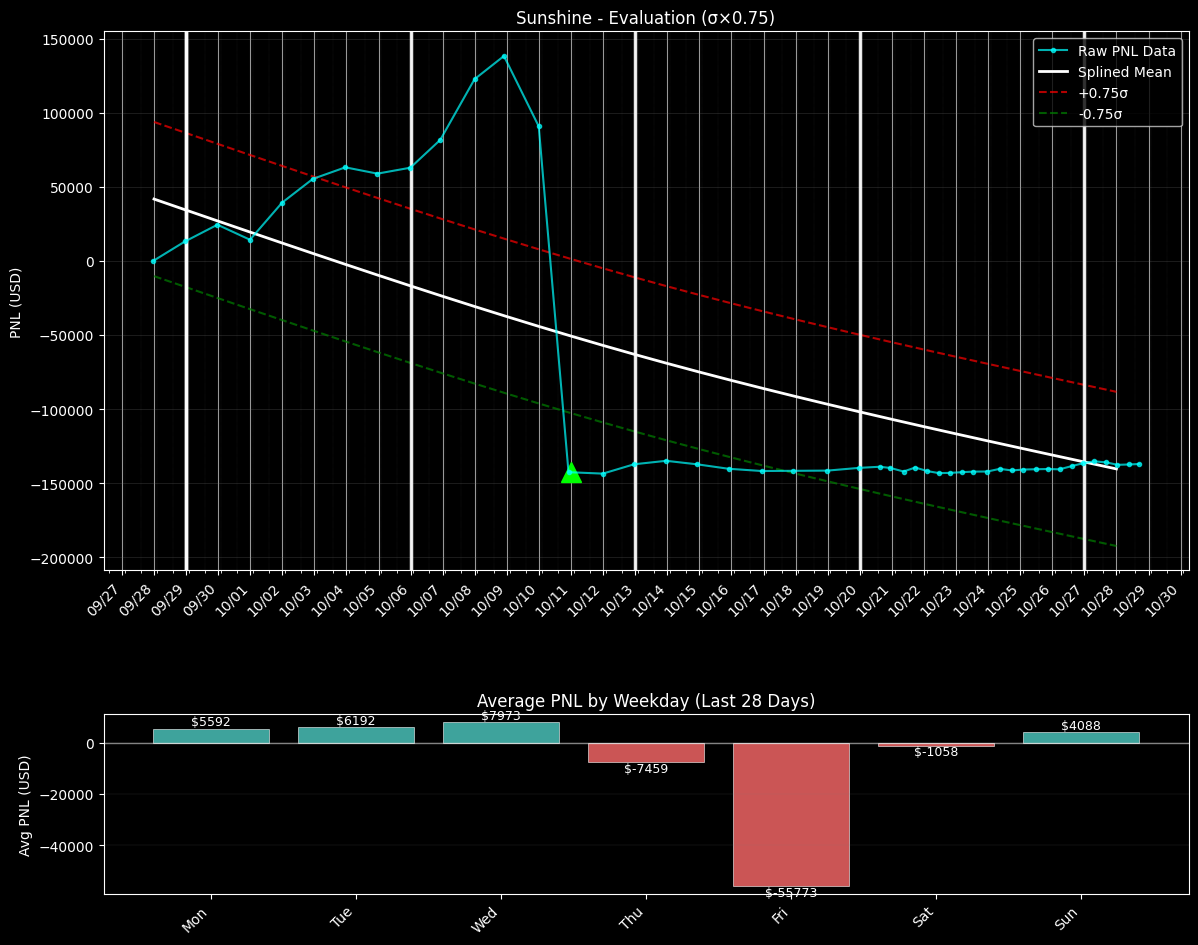The width and height of the screenshot is (1198, 945).
Task: Click the Sun average PNL bar
Action: 1081,738
